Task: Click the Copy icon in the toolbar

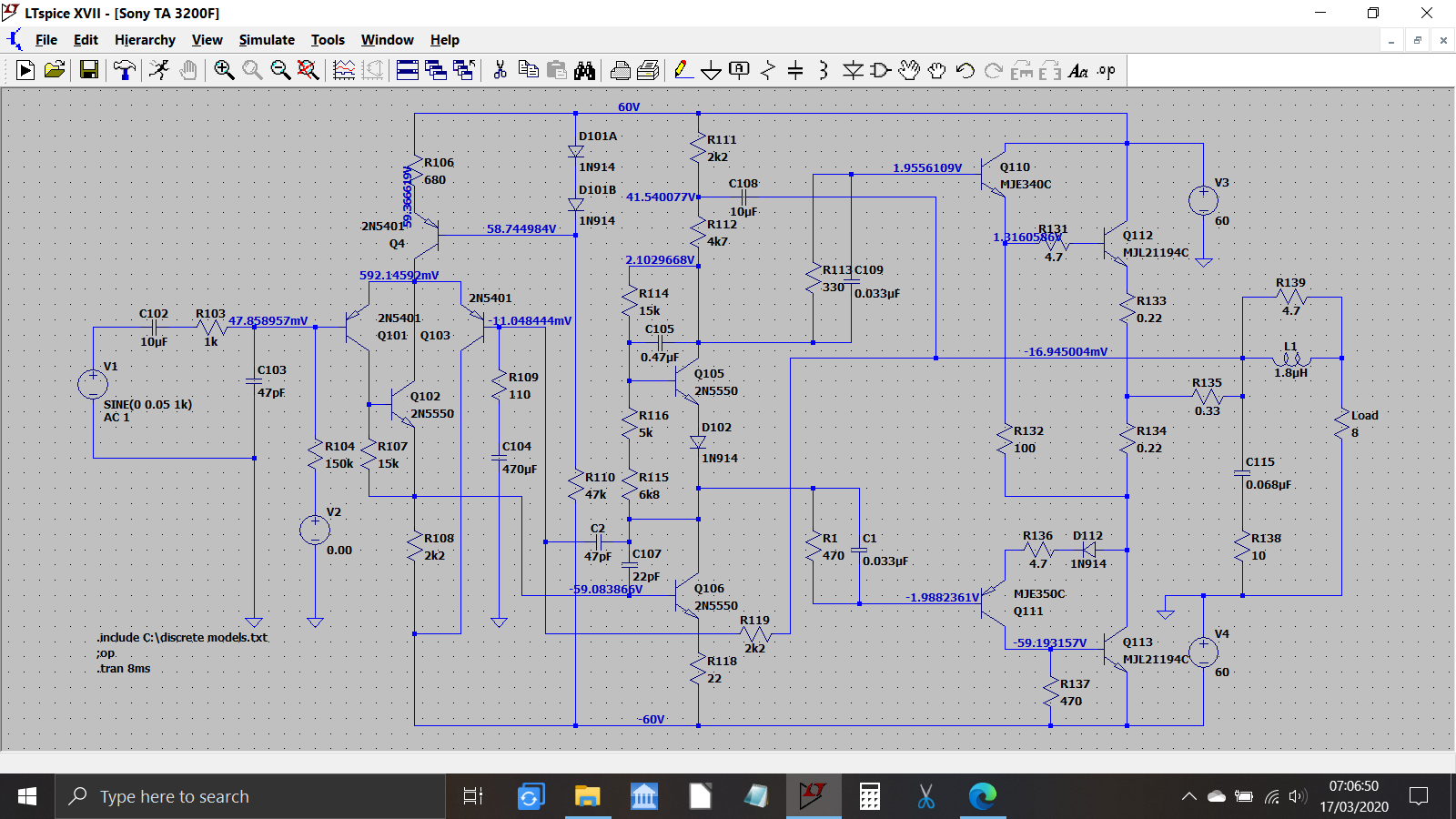Action: (528, 70)
